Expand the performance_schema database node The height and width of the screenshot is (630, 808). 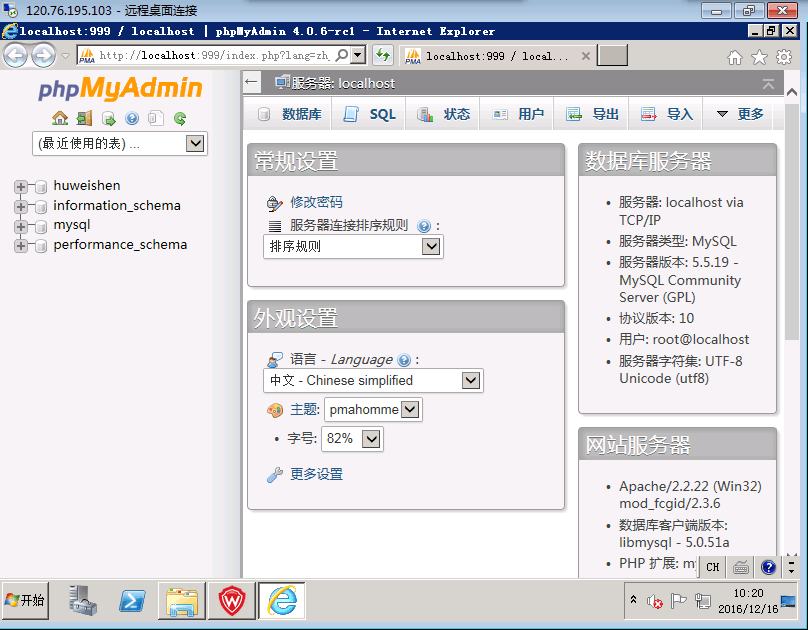(21, 246)
